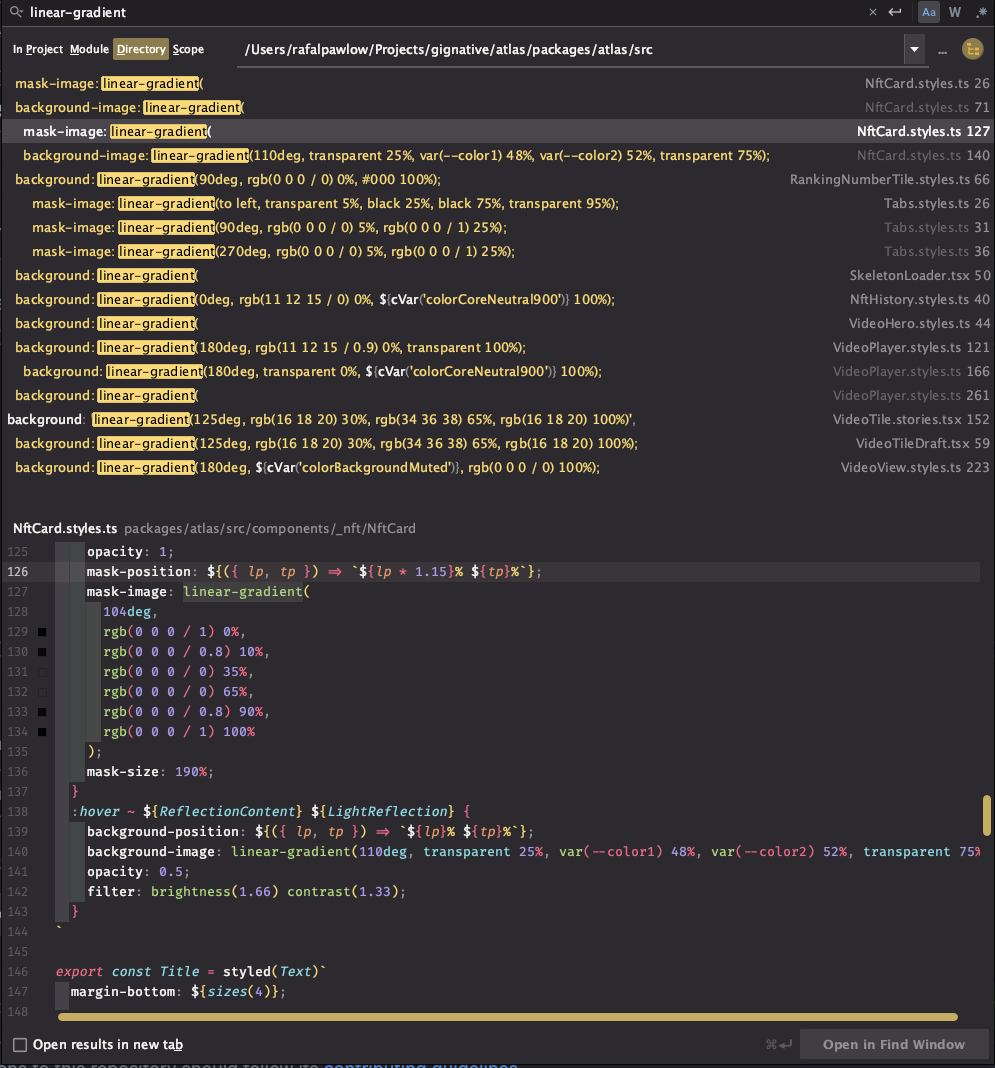The height and width of the screenshot is (1068, 995).
Task: Open the directory path dropdown arrow
Action: click(x=914, y=50)
